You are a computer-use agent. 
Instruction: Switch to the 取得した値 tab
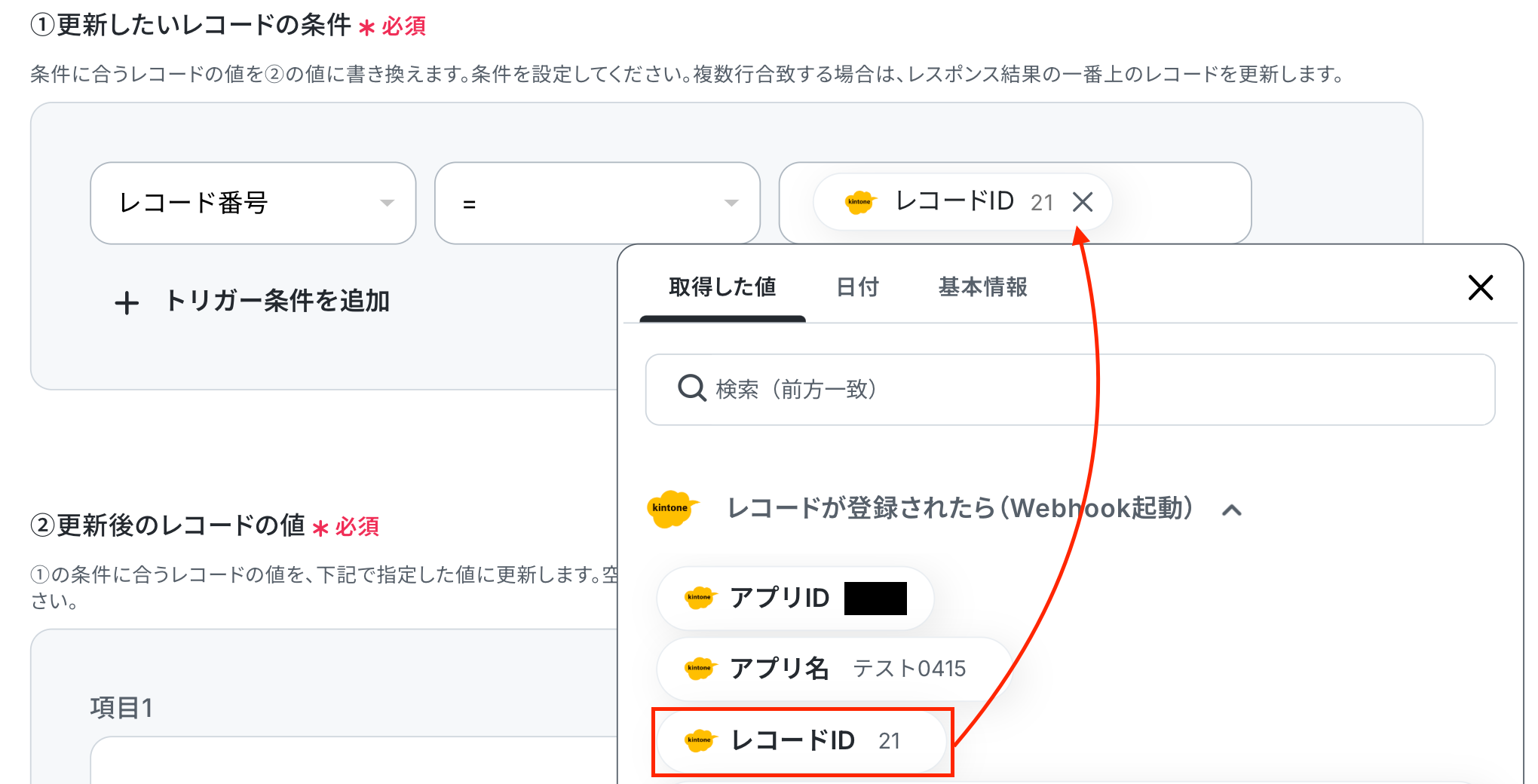coord(722,287)
